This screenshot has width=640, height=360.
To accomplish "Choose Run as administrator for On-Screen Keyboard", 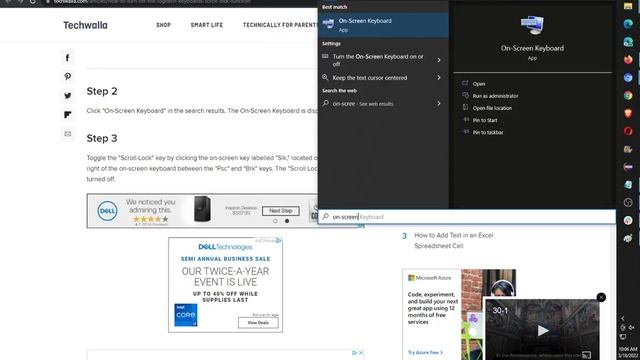I will [x=495, y=96].
